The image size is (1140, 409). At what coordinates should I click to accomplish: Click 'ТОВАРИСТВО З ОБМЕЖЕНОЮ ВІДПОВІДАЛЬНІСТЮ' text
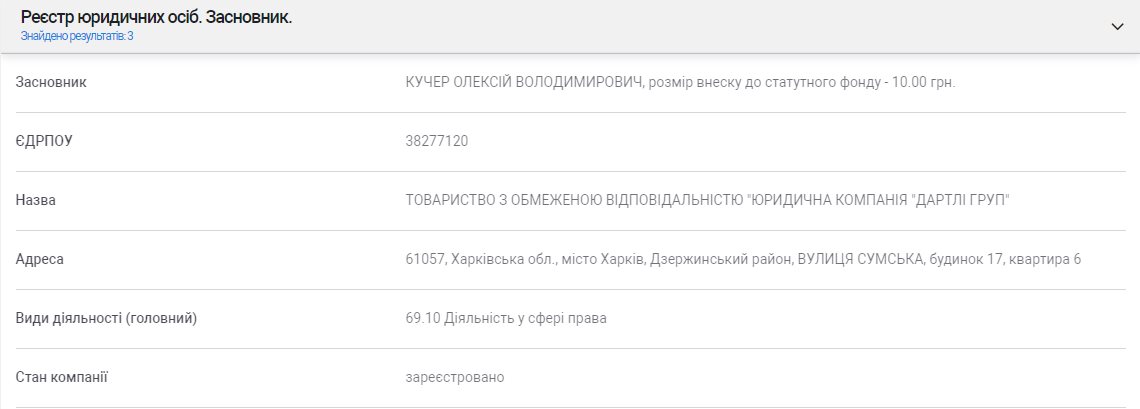[574, 200]
